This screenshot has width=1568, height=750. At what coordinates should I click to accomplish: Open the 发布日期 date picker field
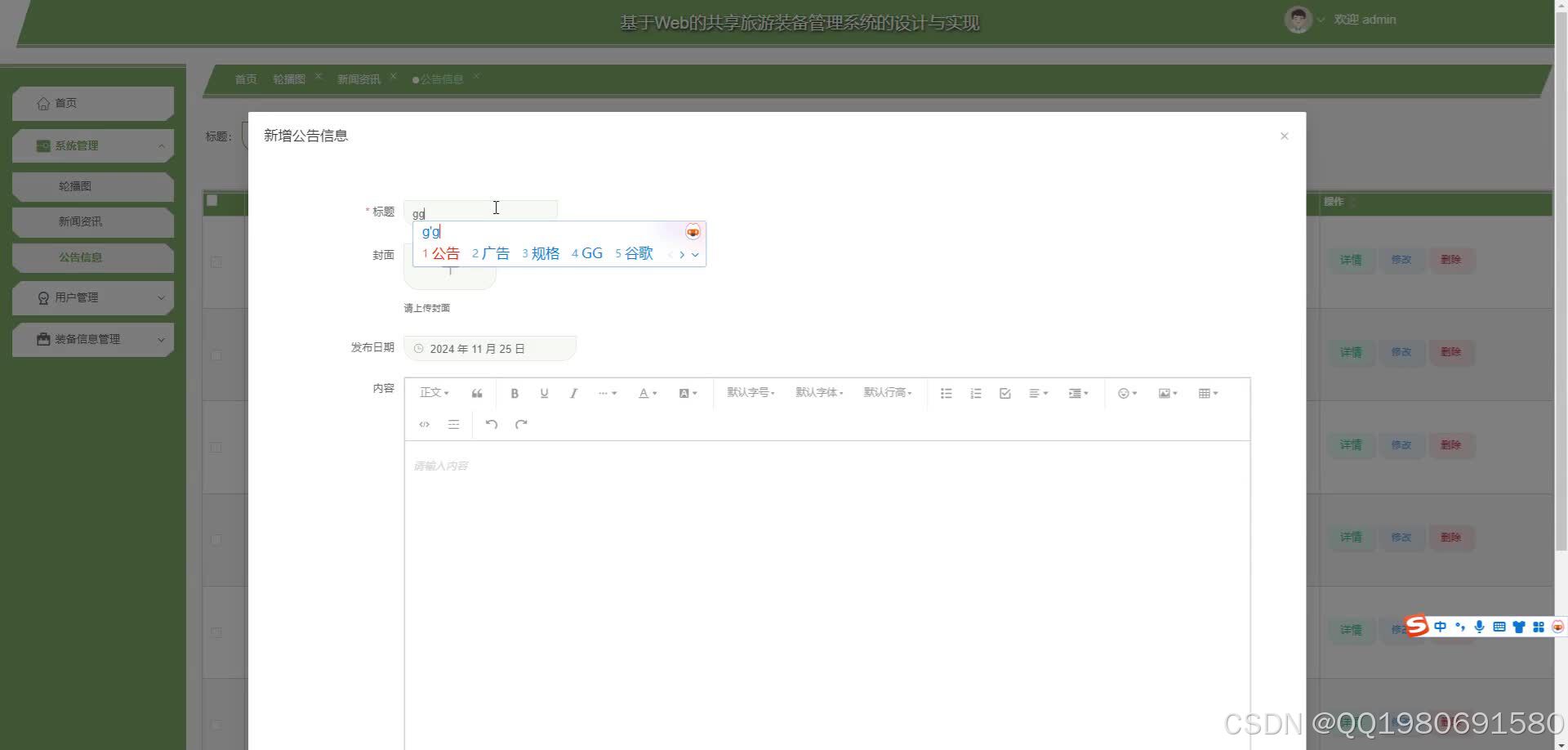coord(490,348)
